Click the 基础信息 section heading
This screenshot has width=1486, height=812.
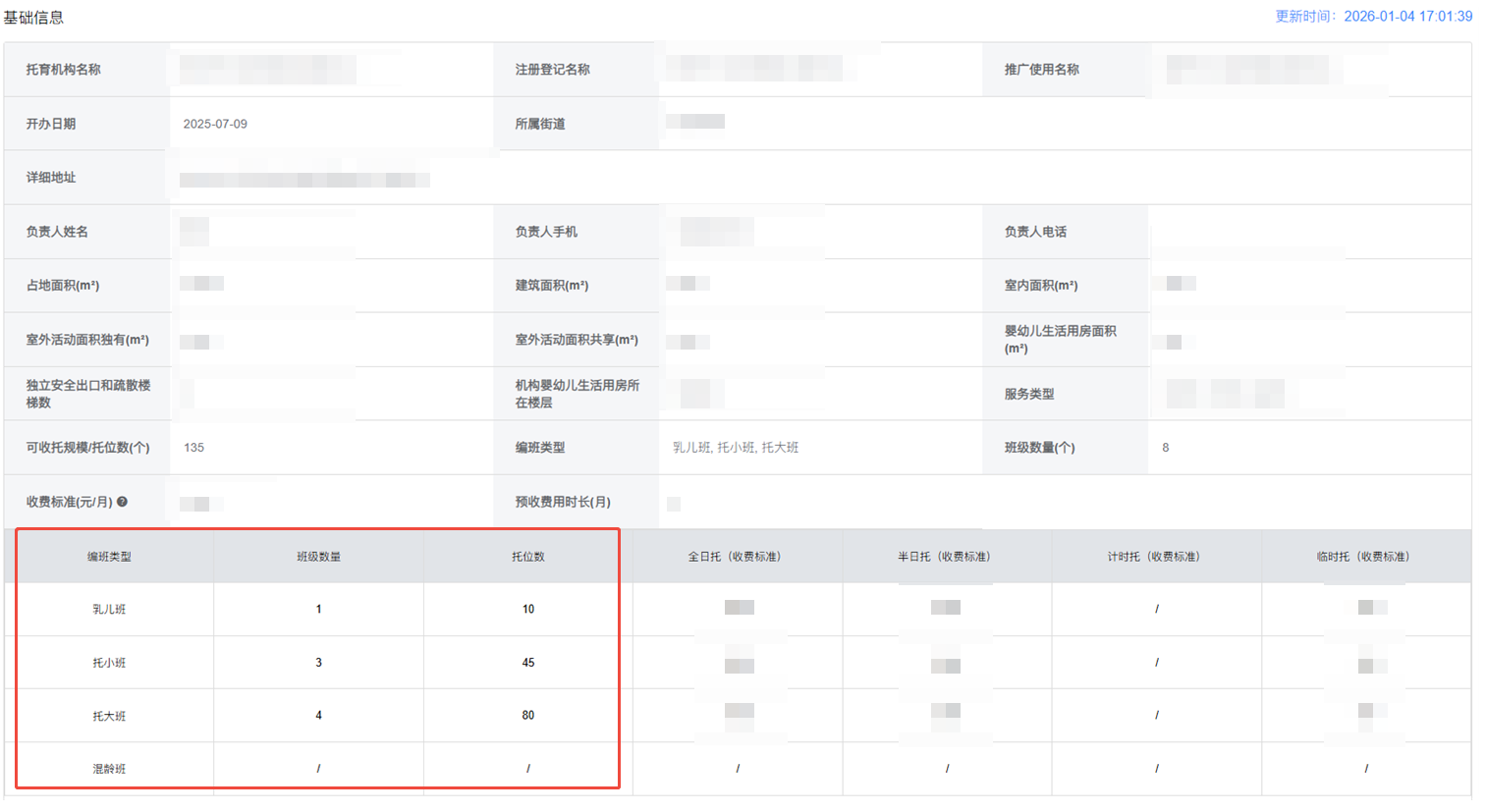[x=33, y=18]
